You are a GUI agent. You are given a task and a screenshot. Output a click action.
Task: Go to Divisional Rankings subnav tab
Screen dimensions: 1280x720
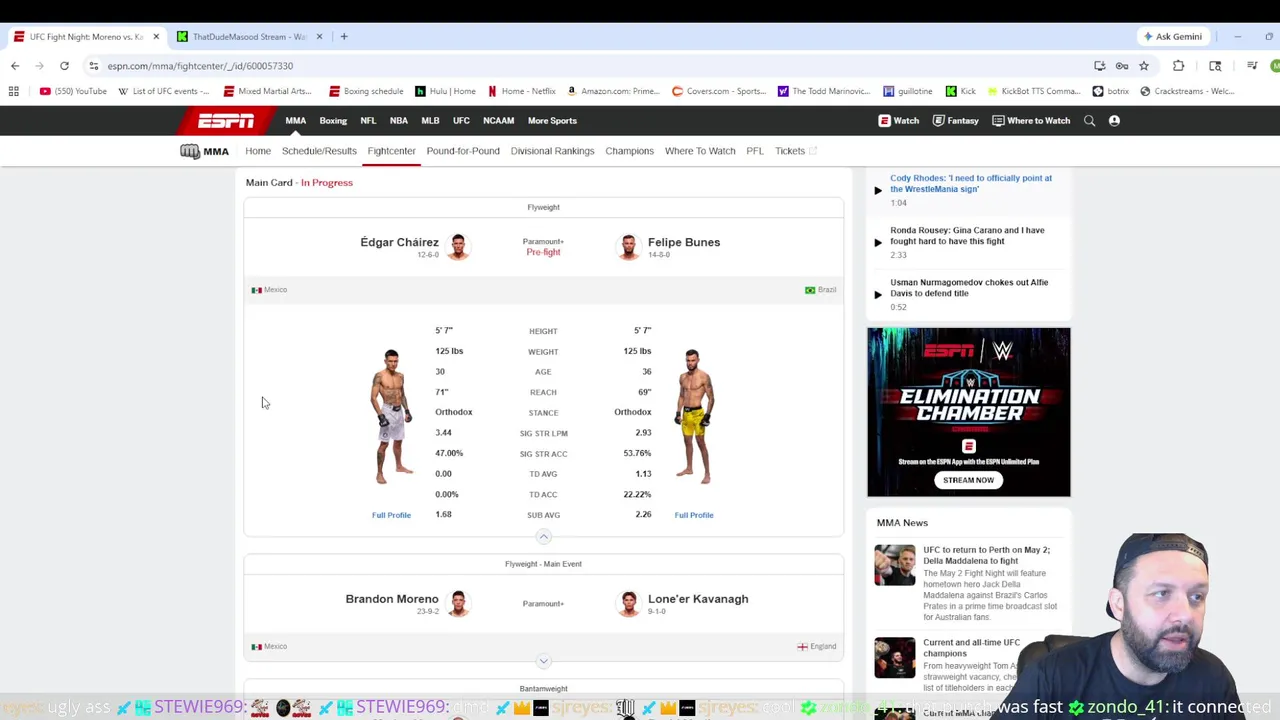click(552, 151)
